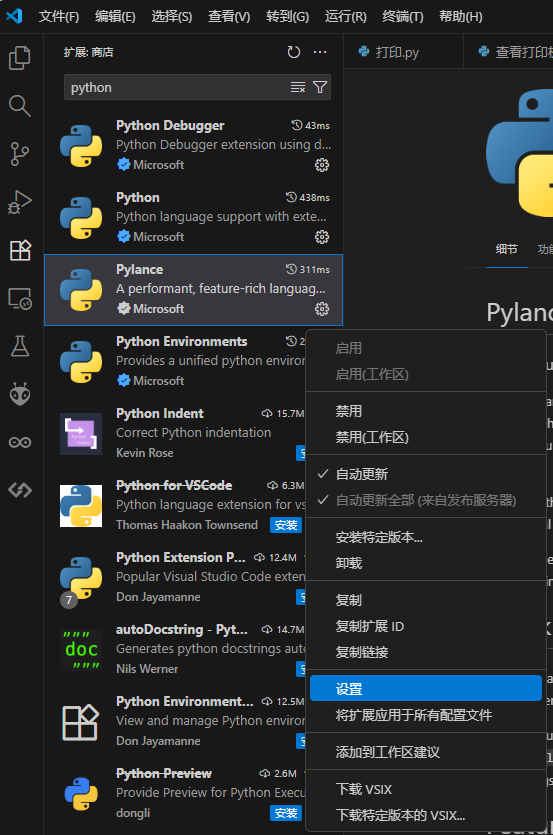Open the 编辑(E) menu
The width and height of the screenshot is (553, 835).
[115, 17]
